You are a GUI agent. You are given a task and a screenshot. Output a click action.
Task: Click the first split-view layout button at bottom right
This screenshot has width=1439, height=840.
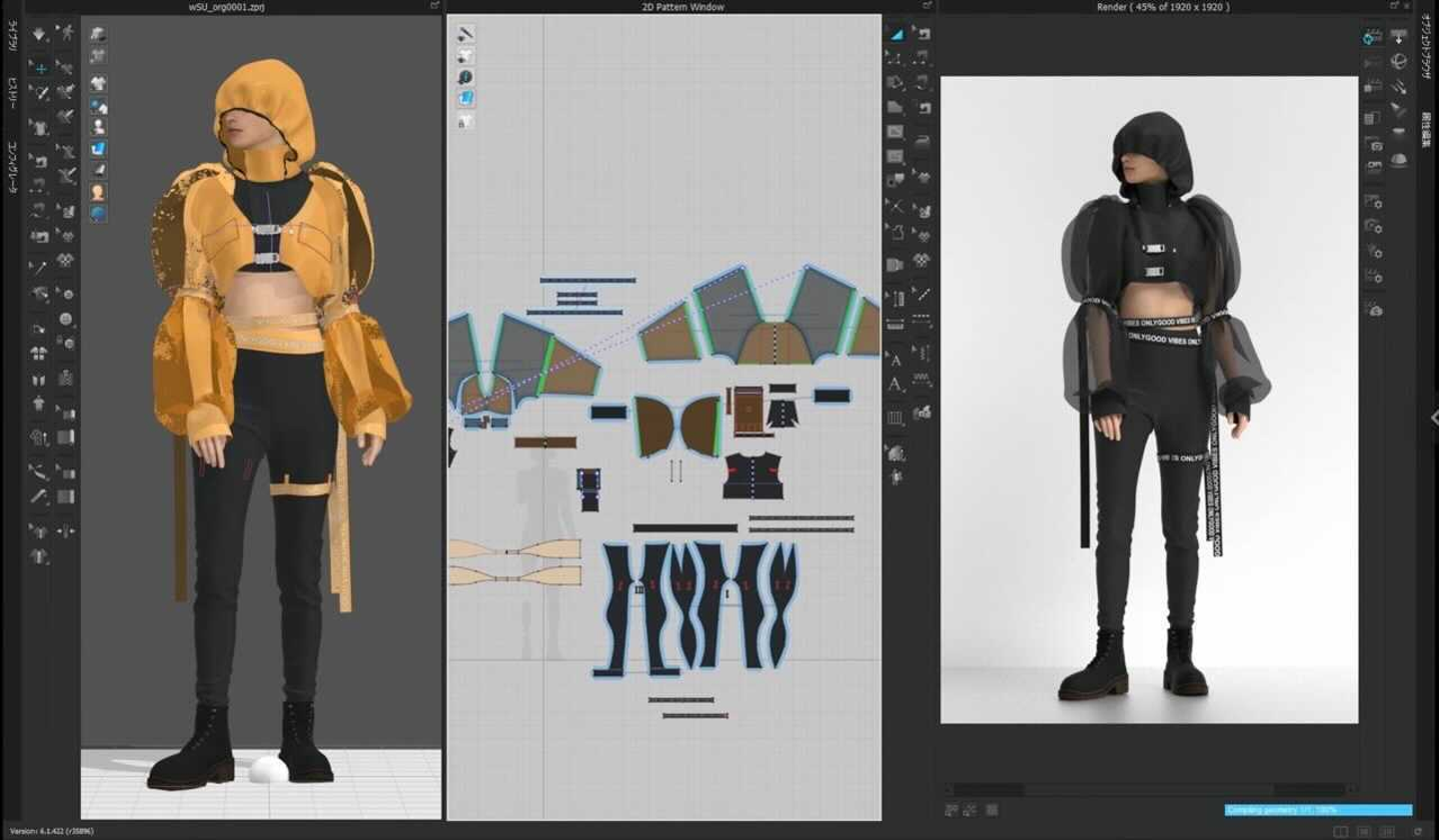pos(1341,831)
